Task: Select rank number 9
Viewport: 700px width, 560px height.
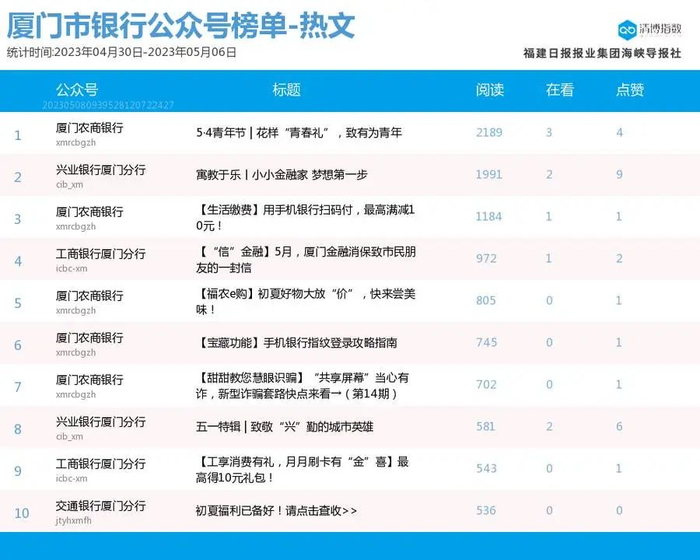Action: pos(18,471)
